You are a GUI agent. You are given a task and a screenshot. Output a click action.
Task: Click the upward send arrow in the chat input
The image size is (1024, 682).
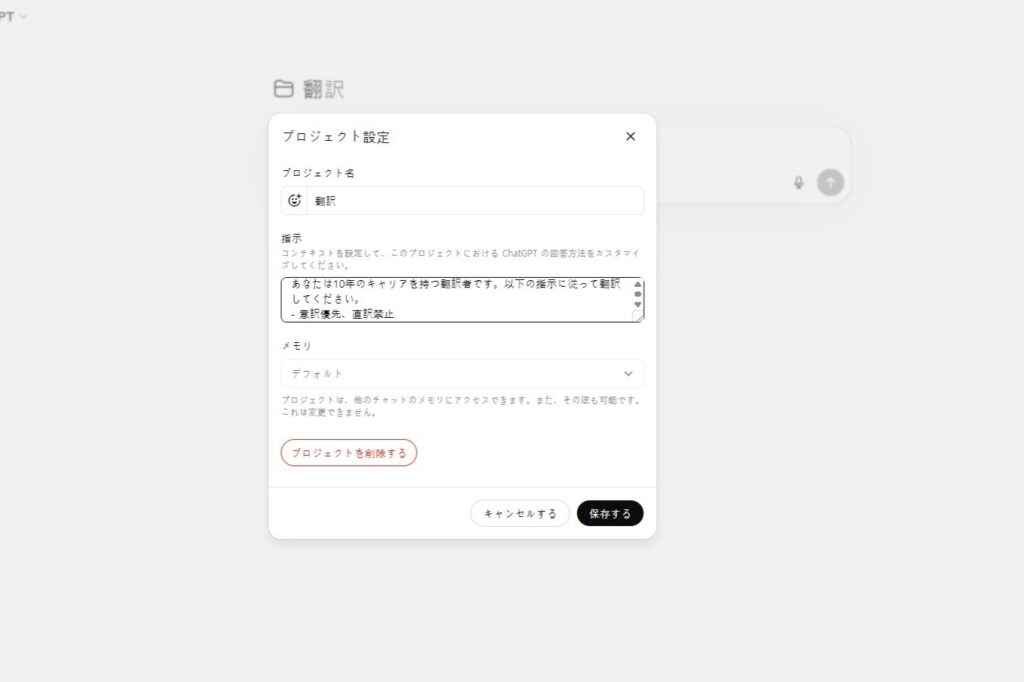(831, 182)
